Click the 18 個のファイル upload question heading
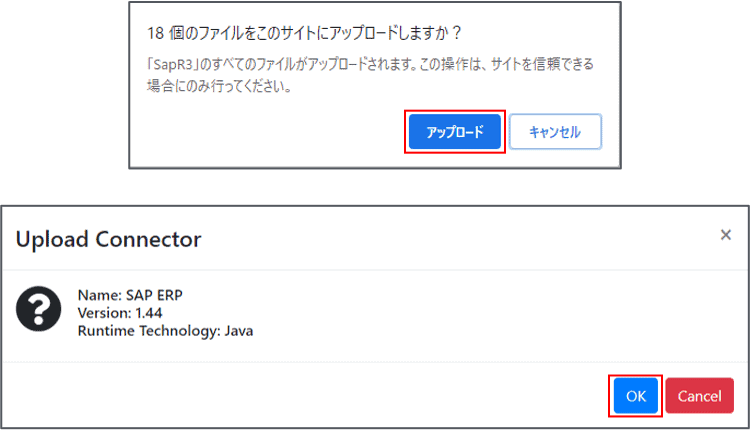The width and height of the screenshot is (750, 430). (304, 32)
